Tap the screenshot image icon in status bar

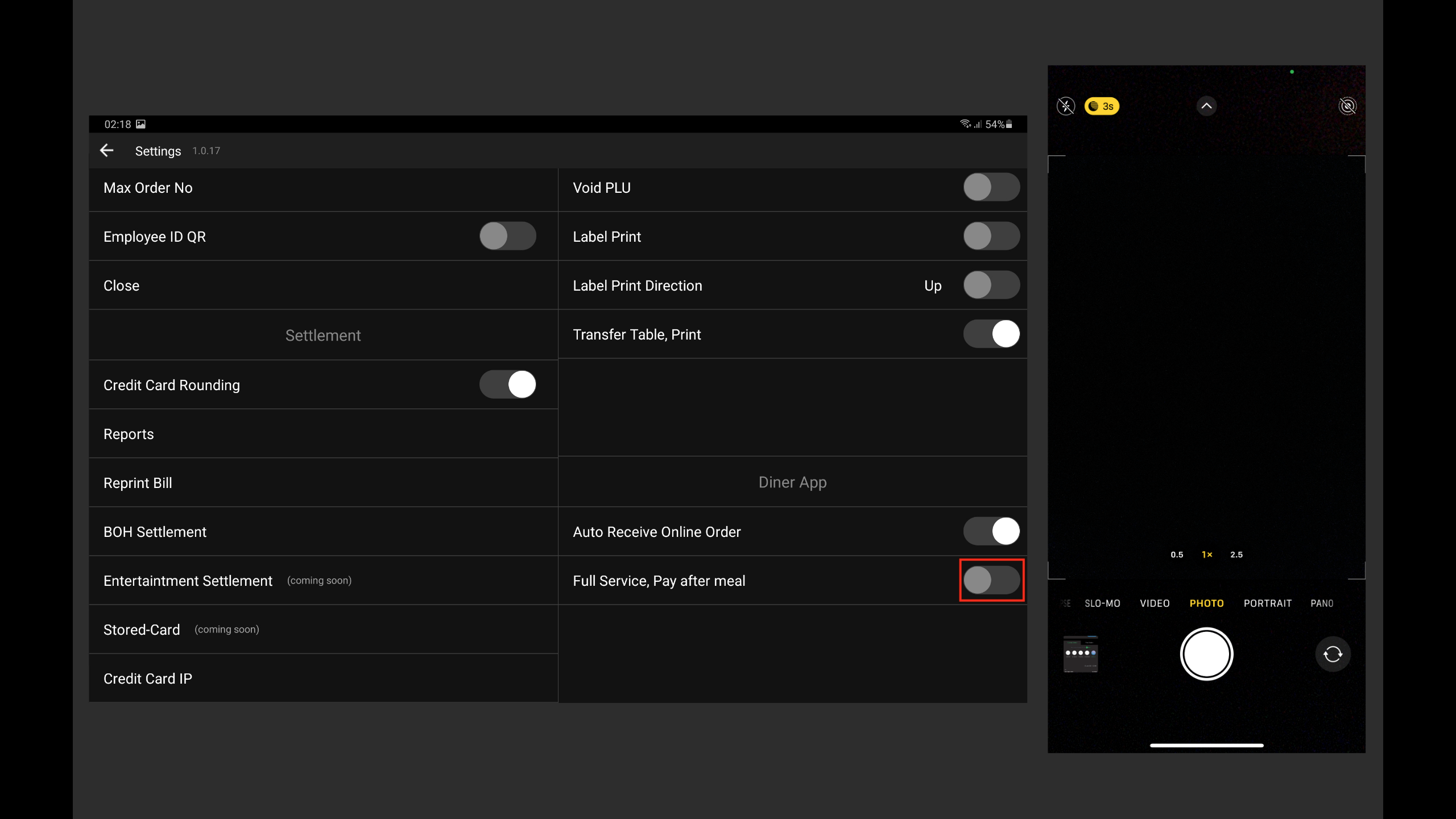point(140,124)
